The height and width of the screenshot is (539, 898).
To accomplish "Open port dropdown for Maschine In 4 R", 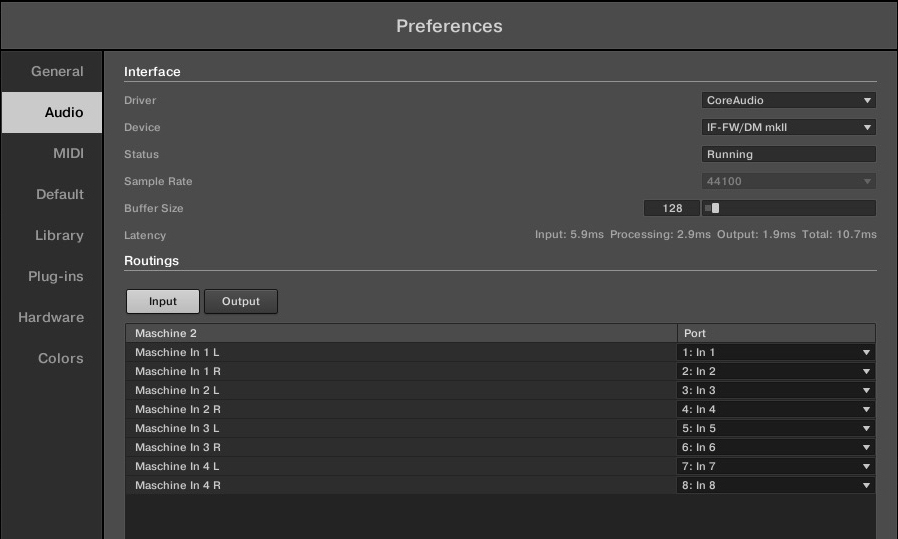I will (776, 485).
